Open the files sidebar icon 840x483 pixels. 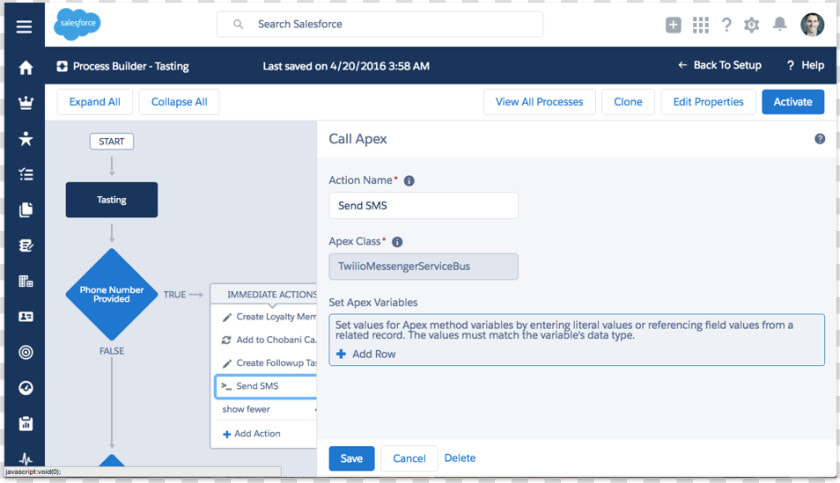click(x=25, y=209)
